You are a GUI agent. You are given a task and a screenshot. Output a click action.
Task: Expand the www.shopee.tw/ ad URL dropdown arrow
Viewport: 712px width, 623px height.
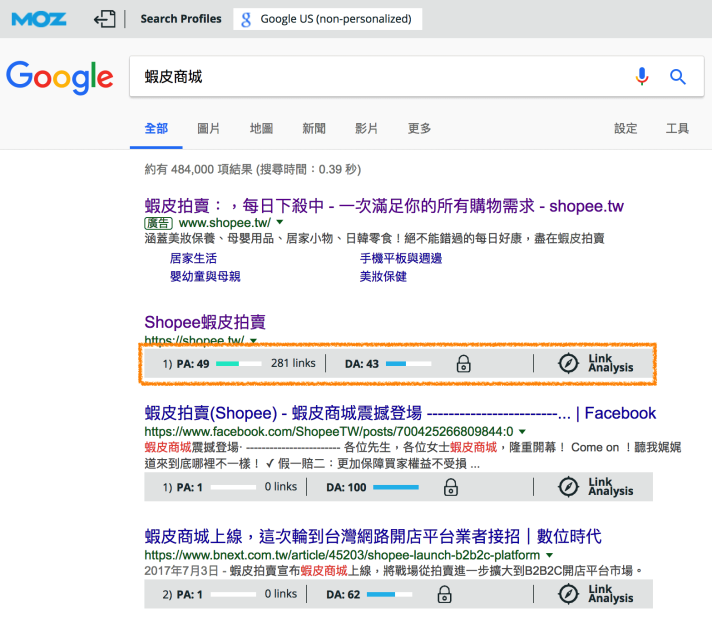(x=280, y=222)
